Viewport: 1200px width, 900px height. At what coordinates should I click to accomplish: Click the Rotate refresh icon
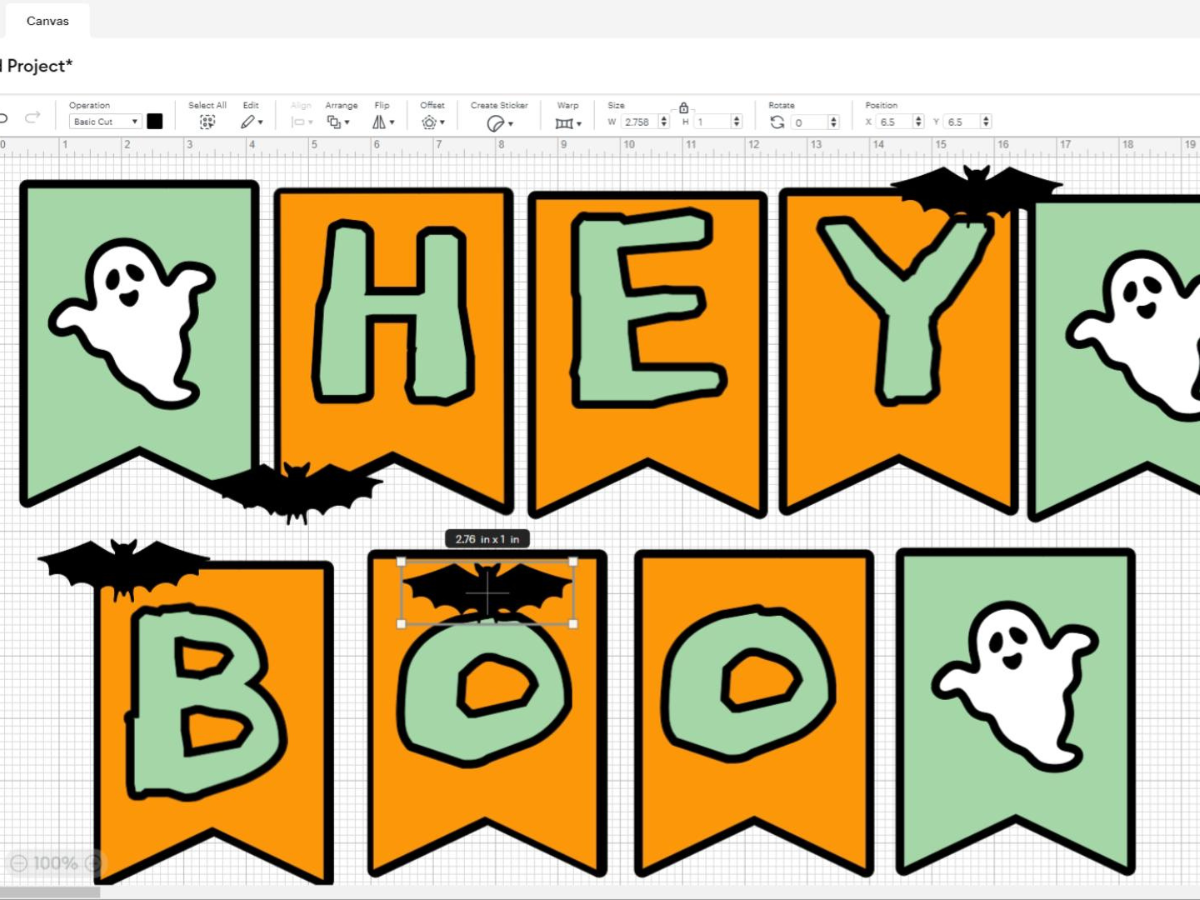(x=778, y=121)
